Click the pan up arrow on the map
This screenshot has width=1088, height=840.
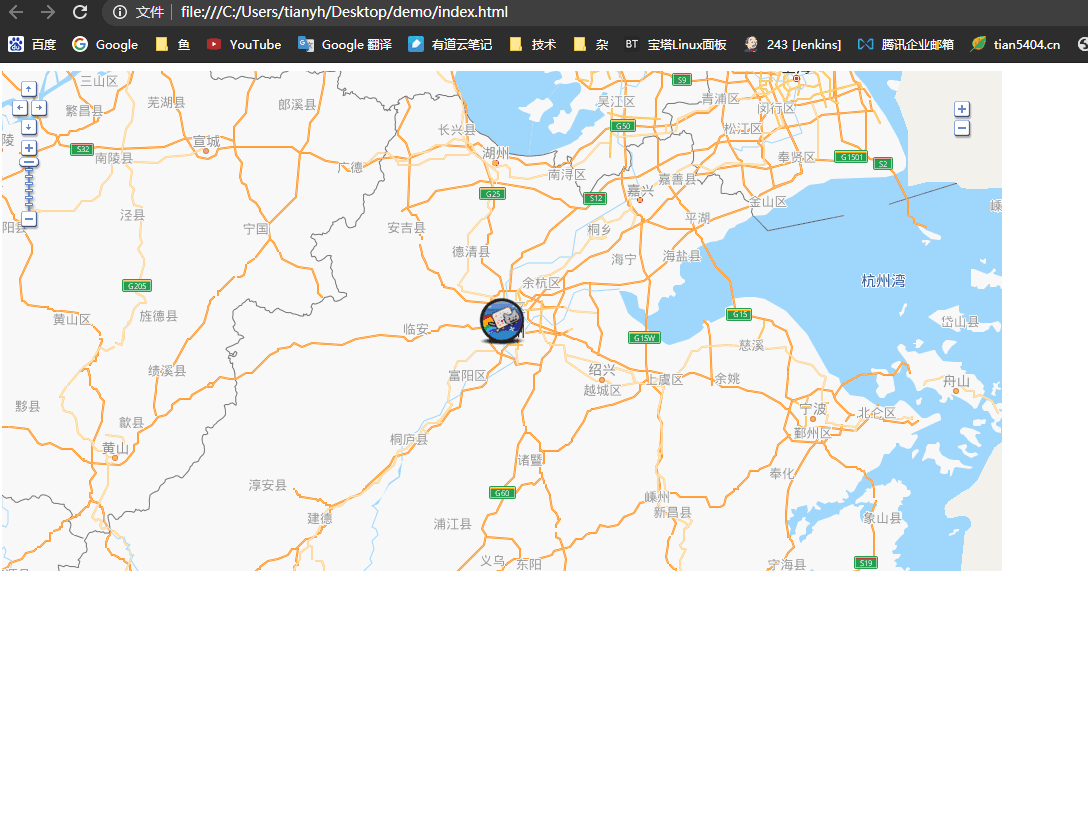pyautogui.click(x=28, y=89)
